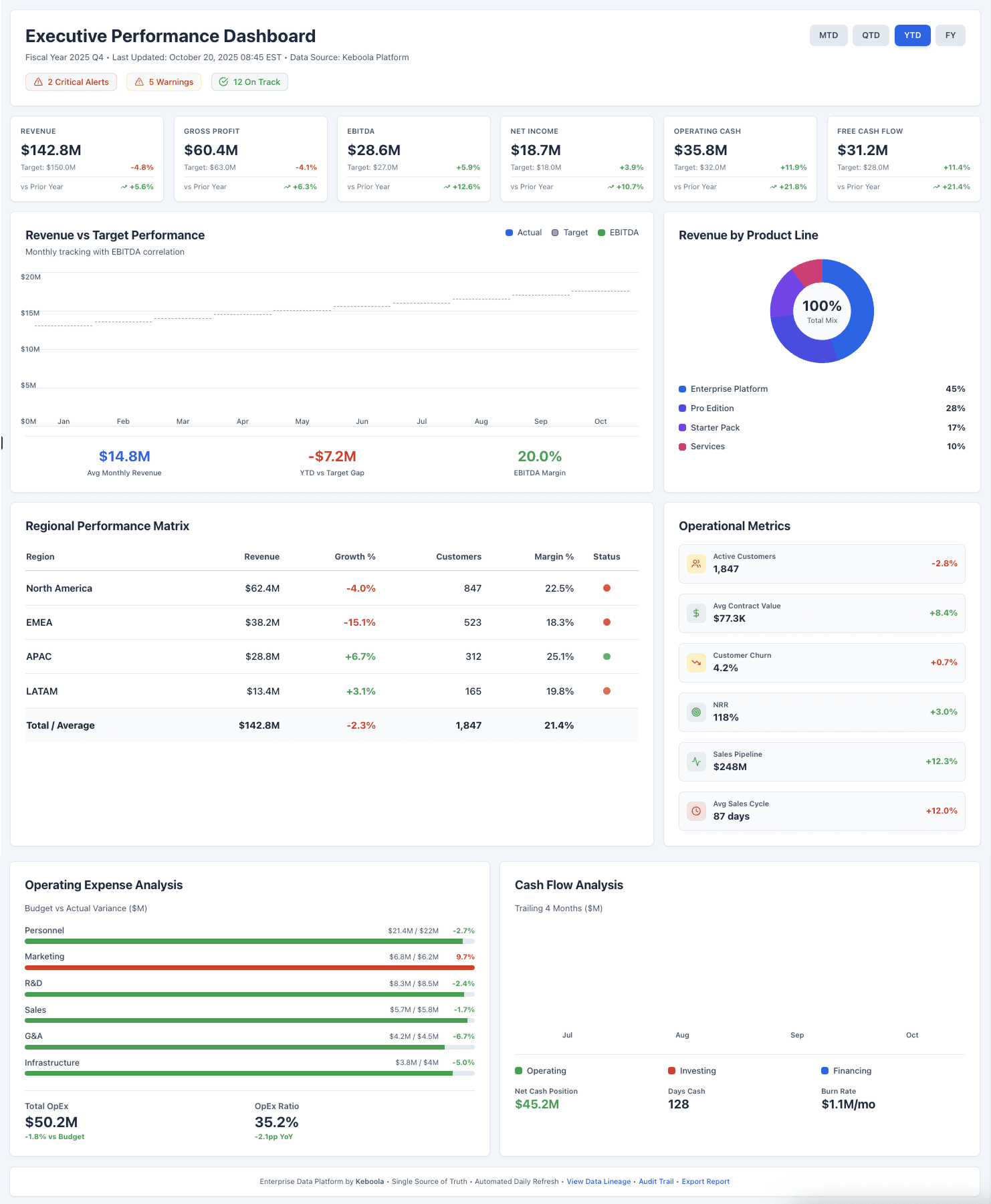
Task: Click the red Marketing expense progress bar
Action: coord(249,967)
